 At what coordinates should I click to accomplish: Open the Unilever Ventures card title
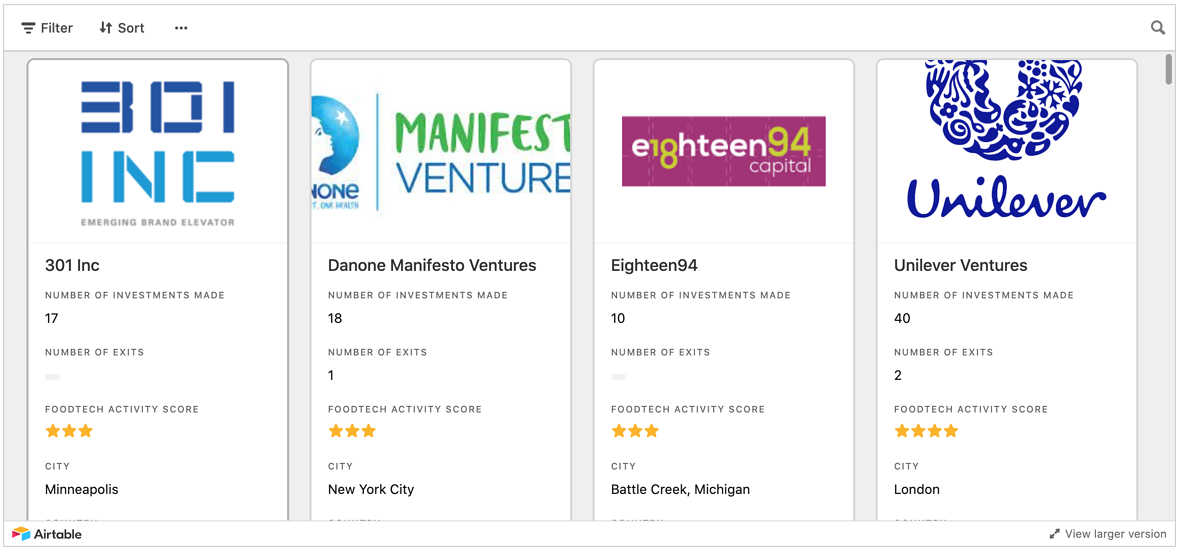[960, 265]
